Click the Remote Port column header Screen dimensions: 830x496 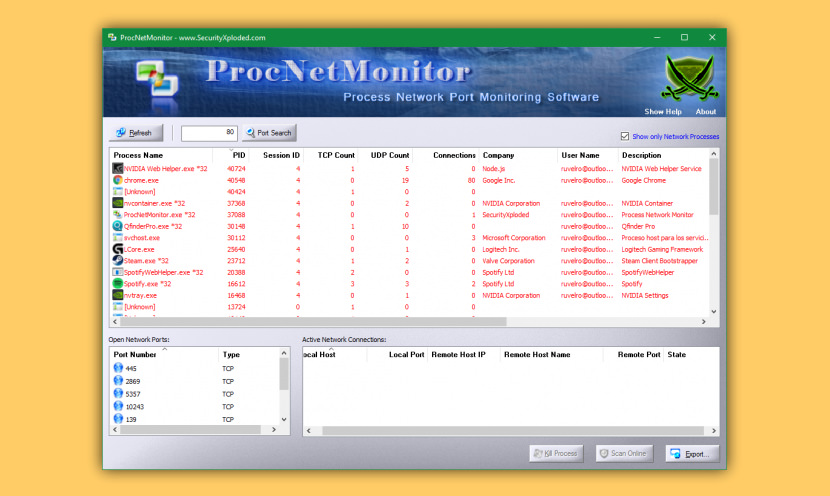tap(634, 355)
